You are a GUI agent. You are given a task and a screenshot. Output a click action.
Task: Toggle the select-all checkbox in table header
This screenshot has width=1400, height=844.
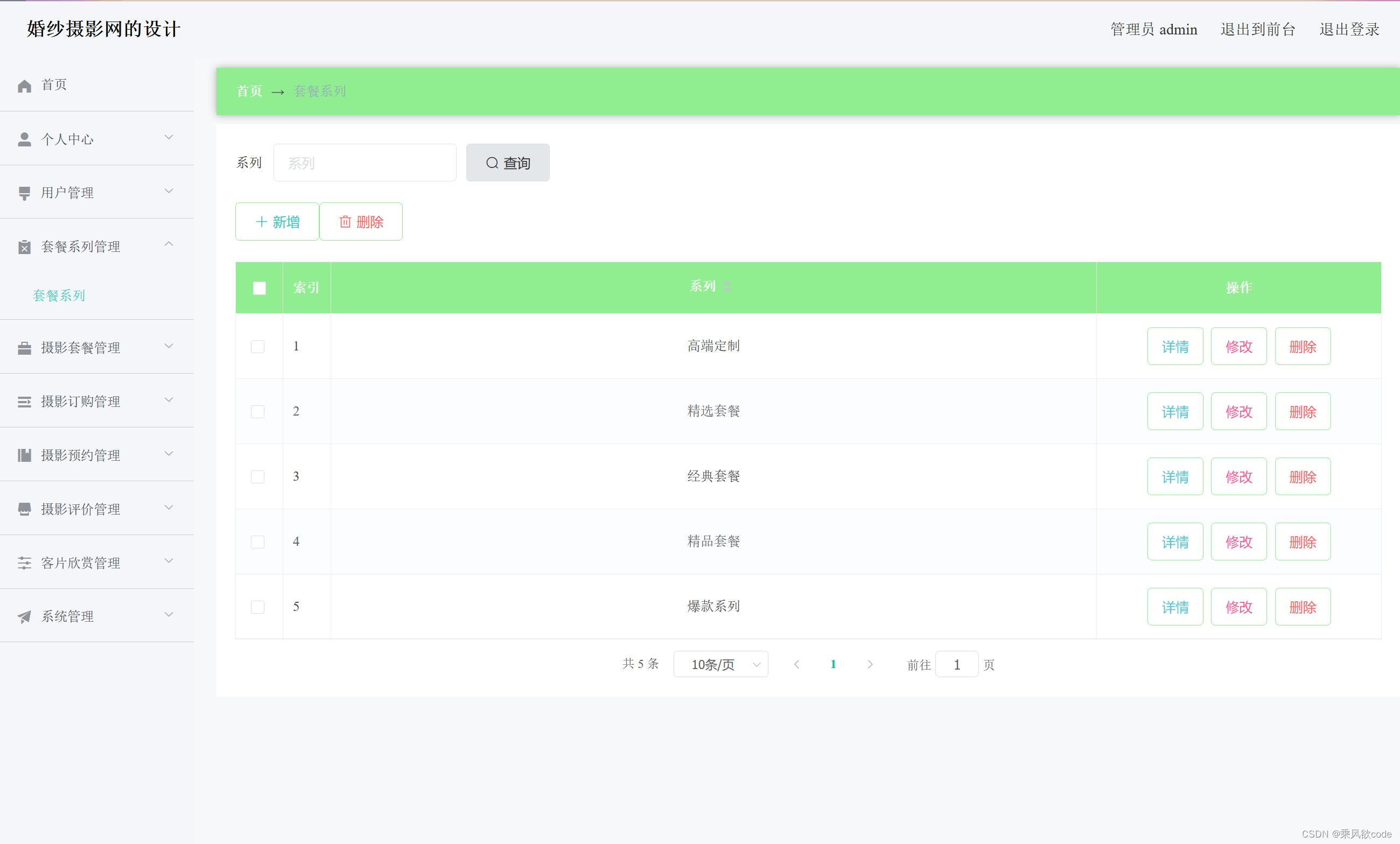pos(259,288)
